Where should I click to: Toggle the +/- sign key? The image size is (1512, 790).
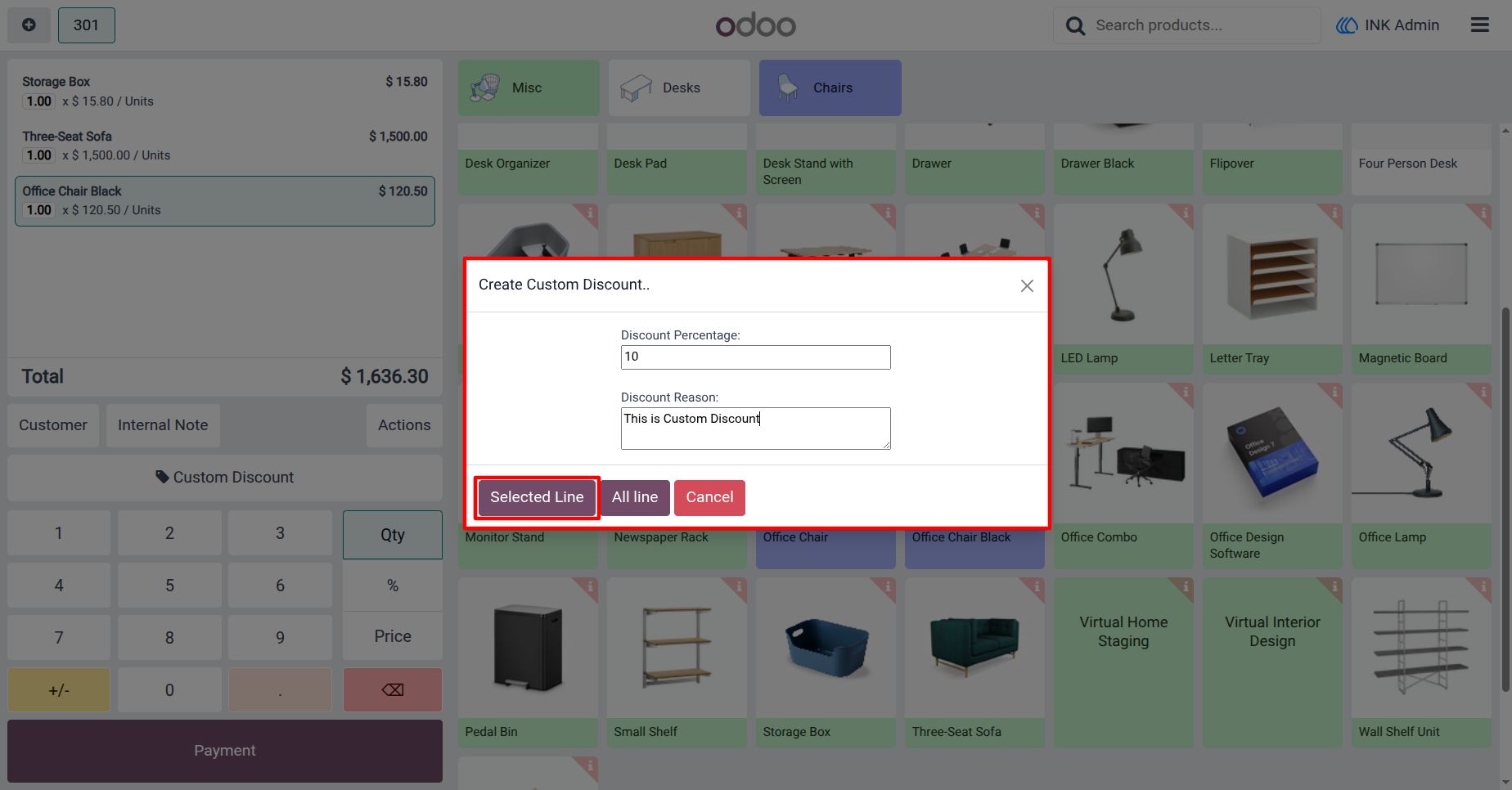[x=59, y=689]
